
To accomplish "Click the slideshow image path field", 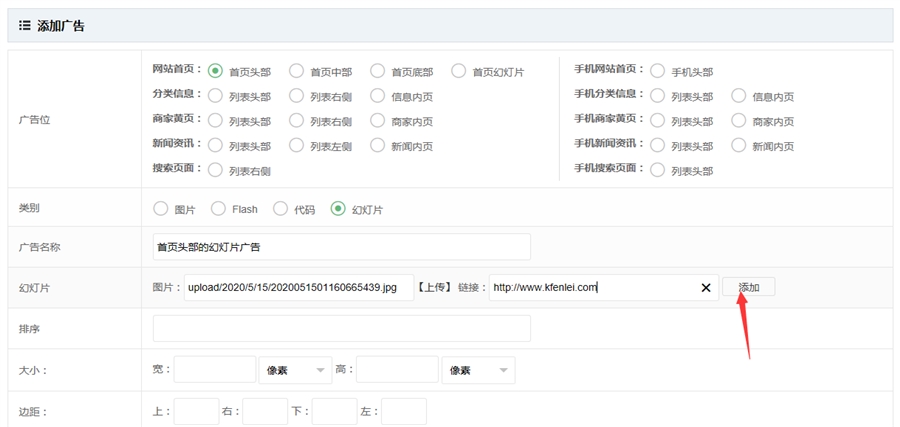I will 298,288.
